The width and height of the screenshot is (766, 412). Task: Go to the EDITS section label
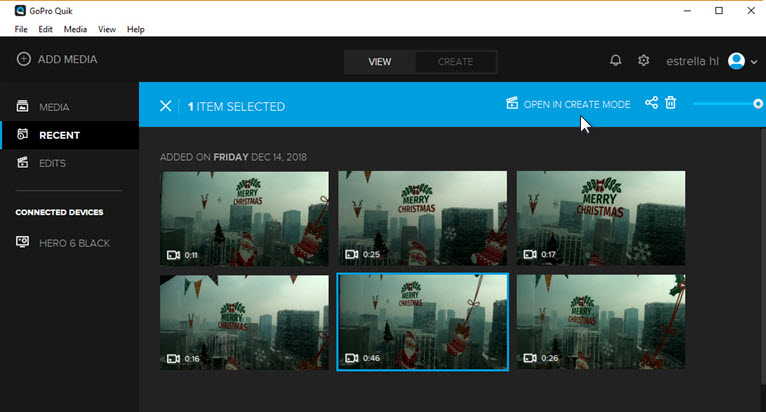pos(52,163)
